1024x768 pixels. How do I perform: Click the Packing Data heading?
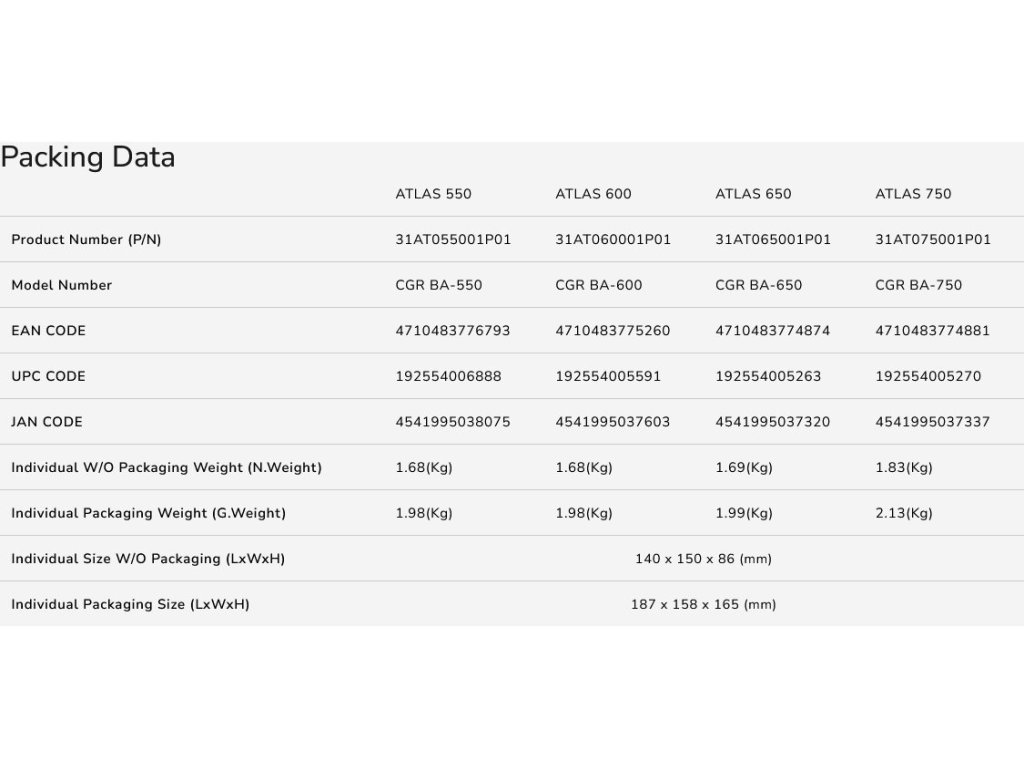coord(88,158)
